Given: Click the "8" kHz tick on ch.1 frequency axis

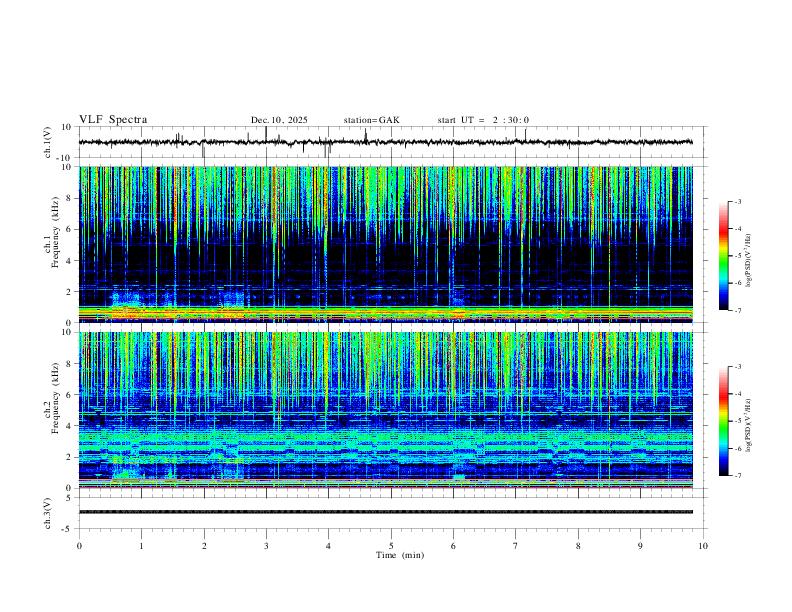Looking at the screenshot, I should tap(70, 198).
